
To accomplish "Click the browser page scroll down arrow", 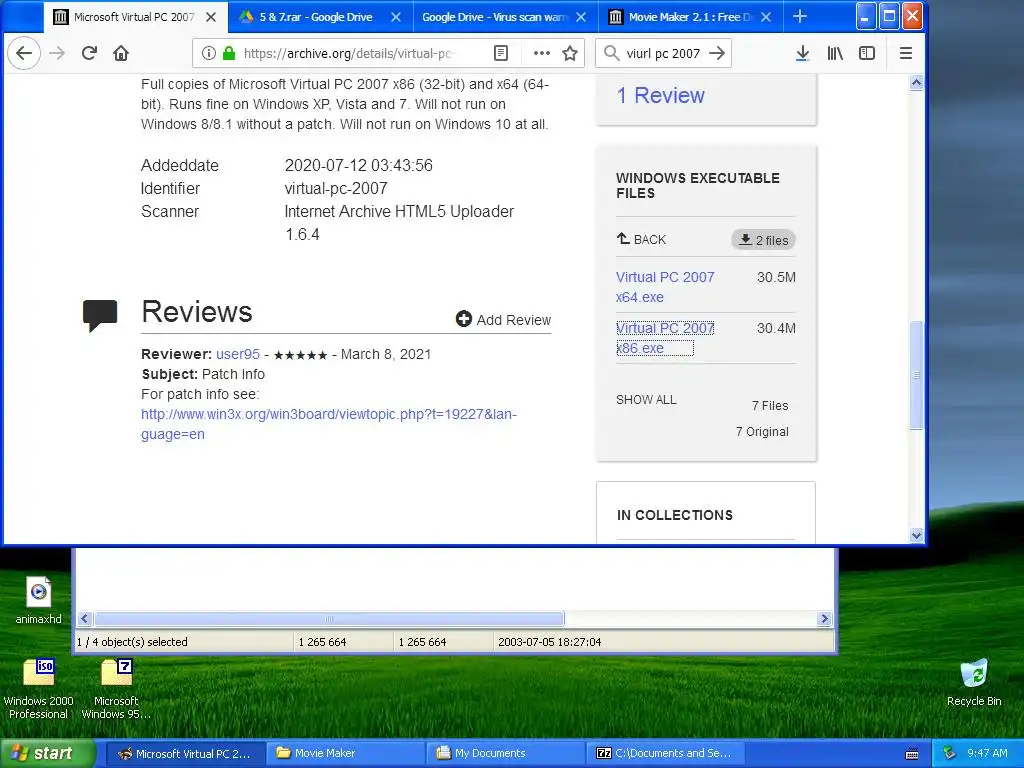I will [x=916, y=535].
